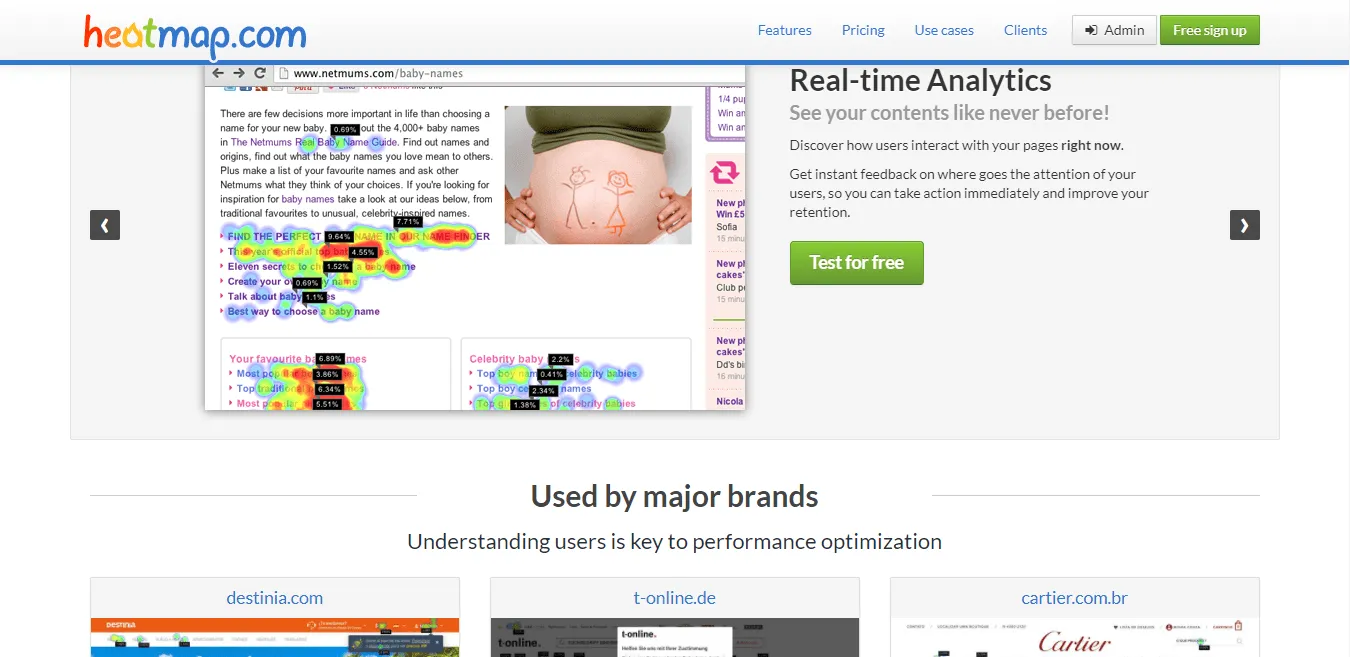Image resolution: width=1350 pixels, height=657 pixels.
Task: Click the 'See your contents like never before!' subtitle
Action: [x=949, y=113]
